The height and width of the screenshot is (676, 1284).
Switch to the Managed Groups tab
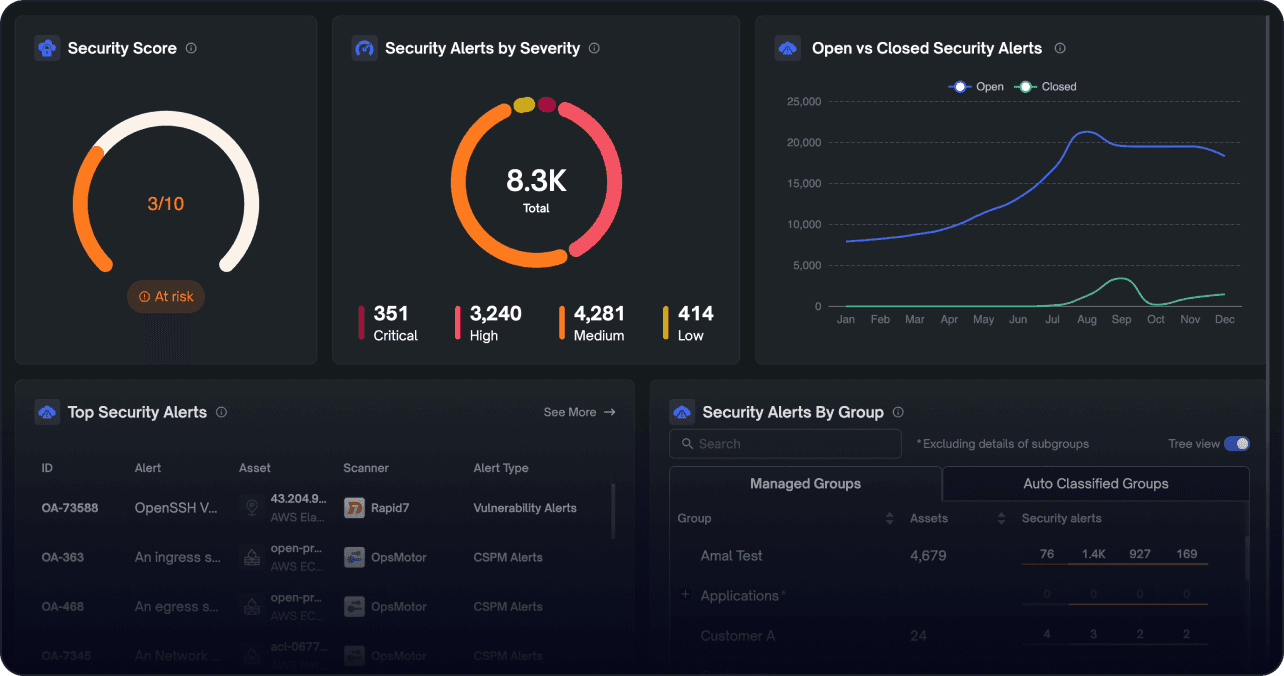pyautogui.click(x=805, y=484)
